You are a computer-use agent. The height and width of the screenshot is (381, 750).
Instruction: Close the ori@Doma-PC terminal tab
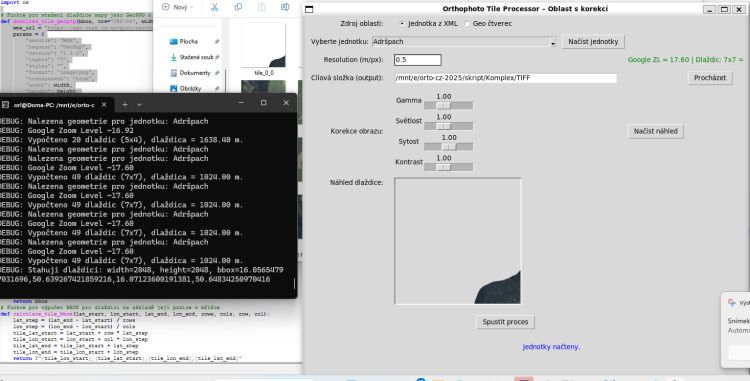104,104
